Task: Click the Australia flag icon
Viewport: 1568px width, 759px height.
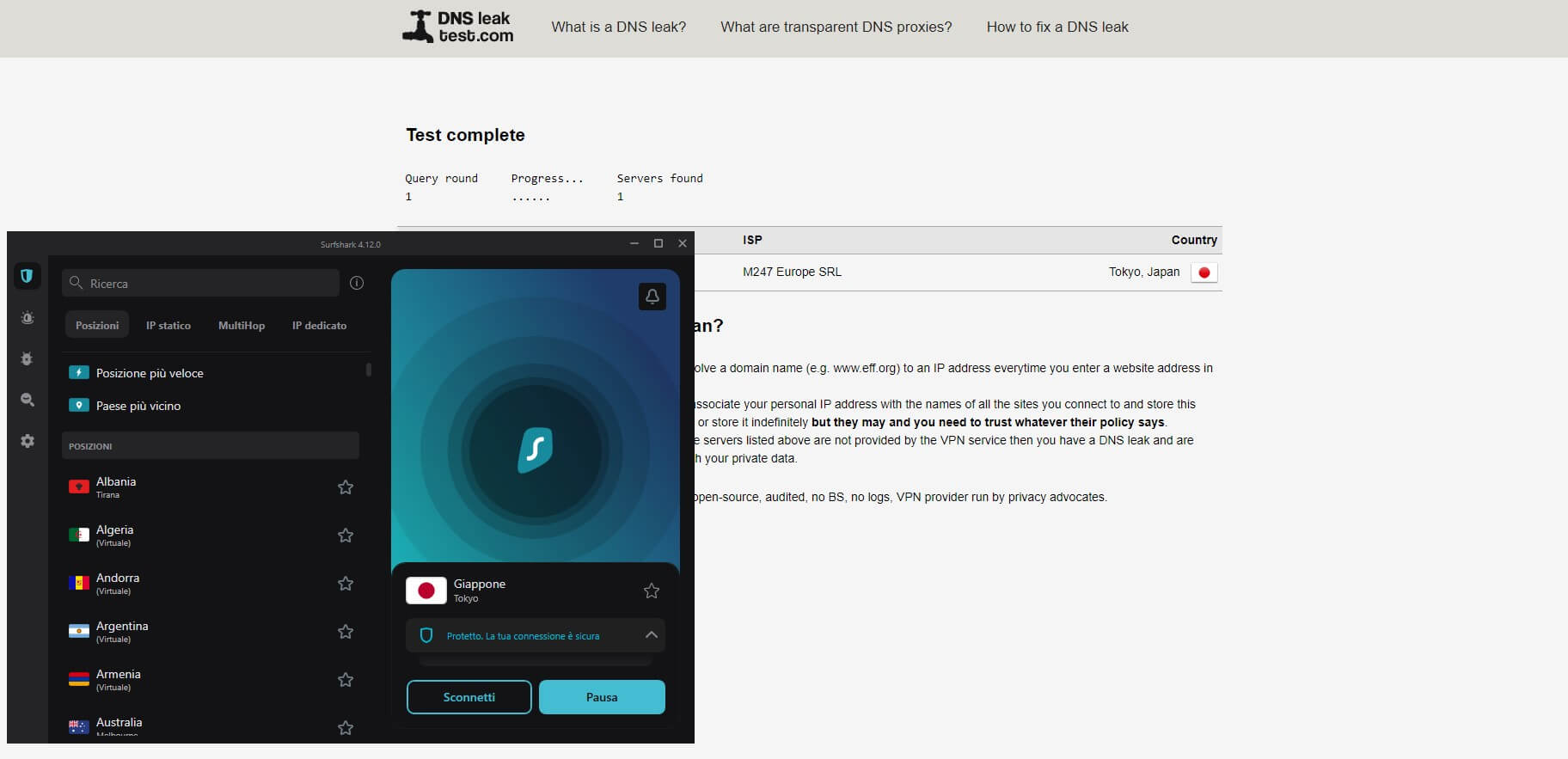Action: 79,727
